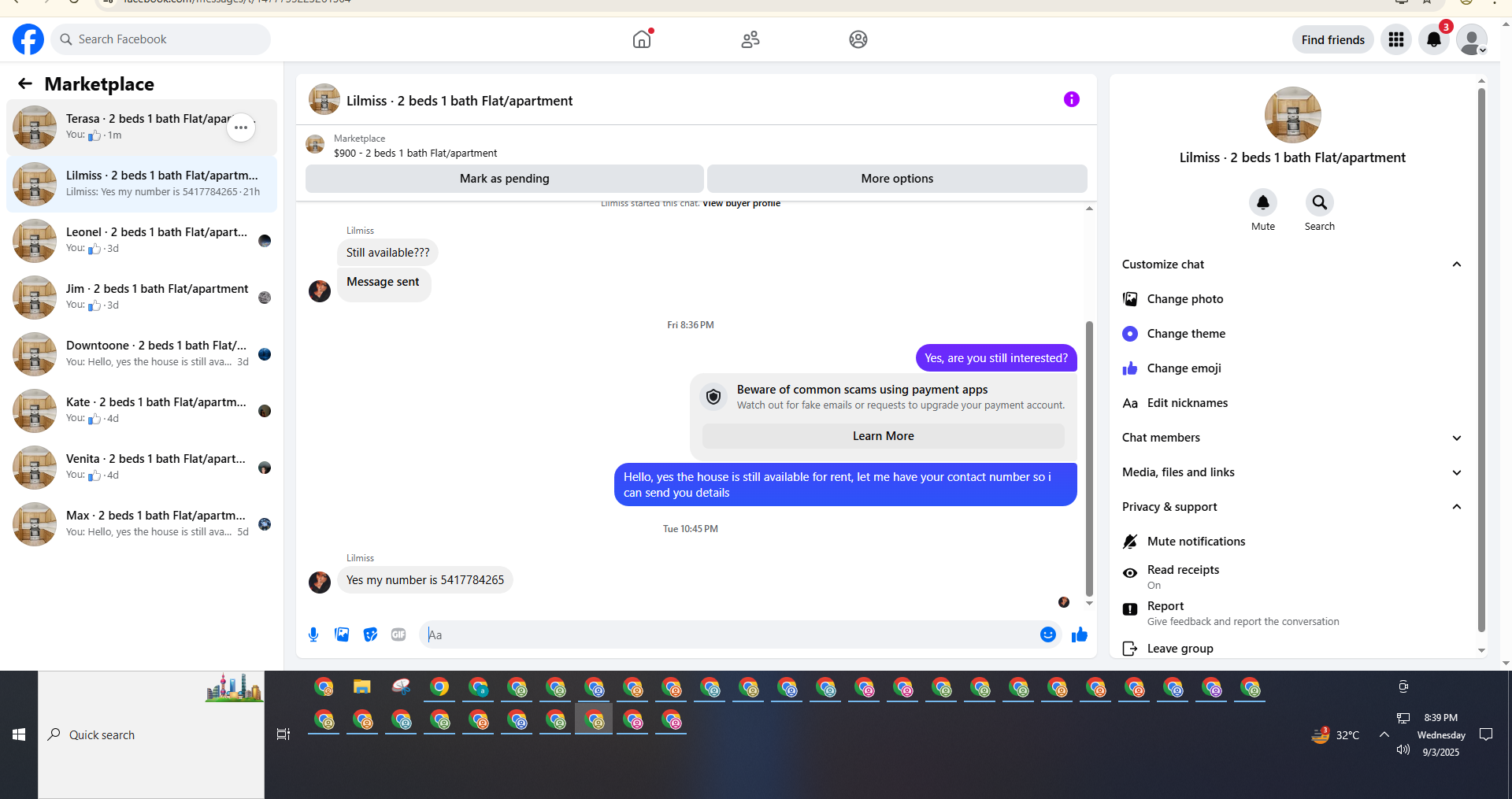
Task: Click More options button
Action: pyautogui.click(x=897, y=179)
